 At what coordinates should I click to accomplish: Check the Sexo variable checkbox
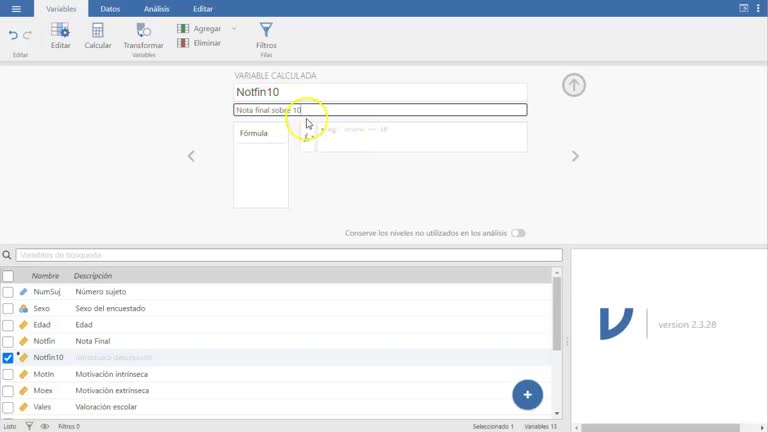8,309
